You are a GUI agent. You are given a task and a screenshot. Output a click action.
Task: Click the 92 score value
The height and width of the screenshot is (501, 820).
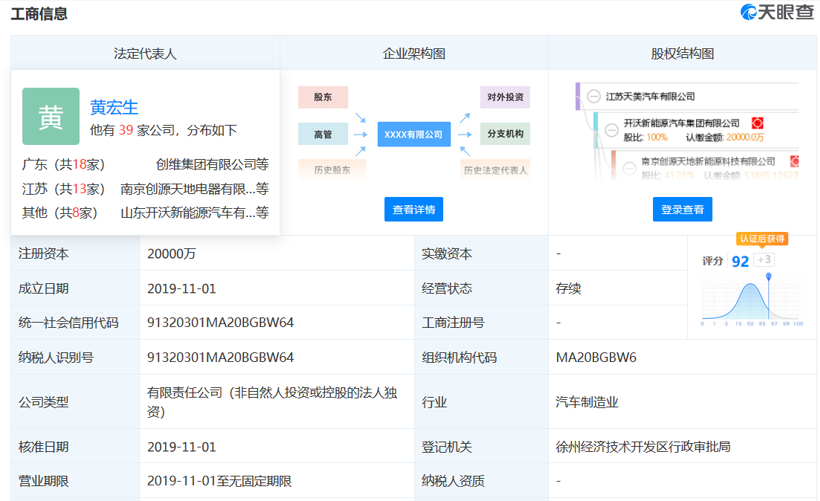(740, 261)
